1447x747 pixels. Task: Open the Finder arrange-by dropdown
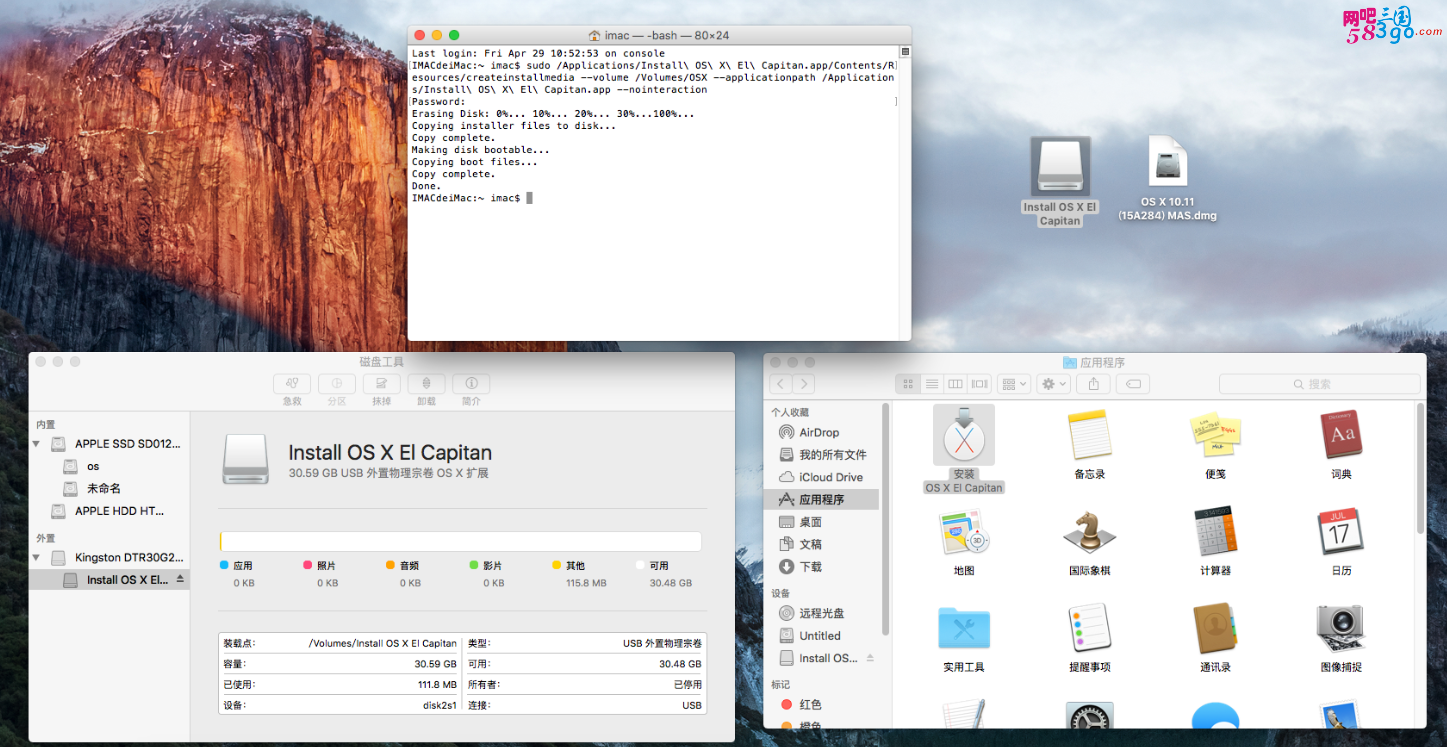[1014, 384]
